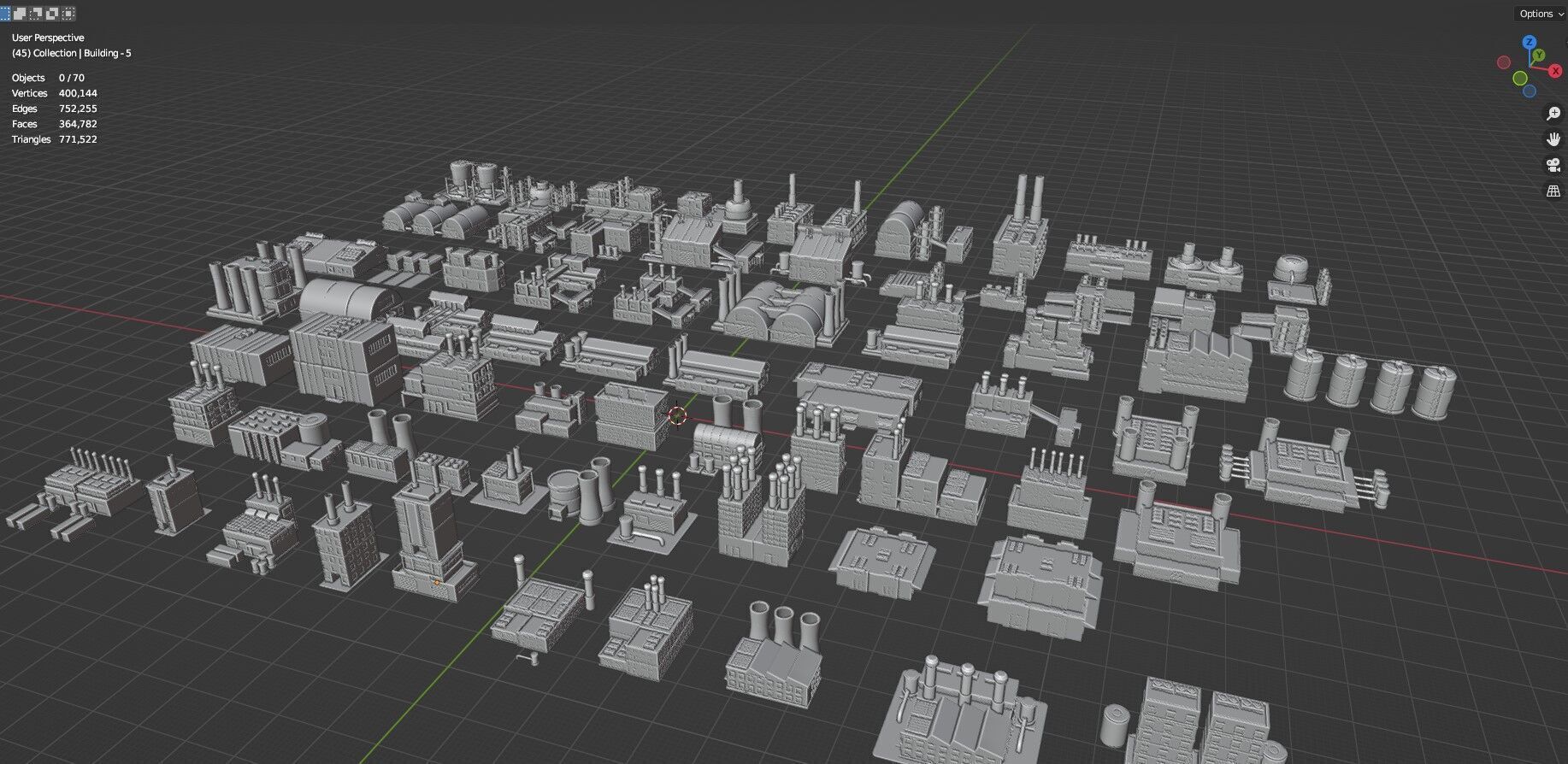Click the blue Z axis gizmo handle
Viewport: 1568px width, 764px height.
1530,42
